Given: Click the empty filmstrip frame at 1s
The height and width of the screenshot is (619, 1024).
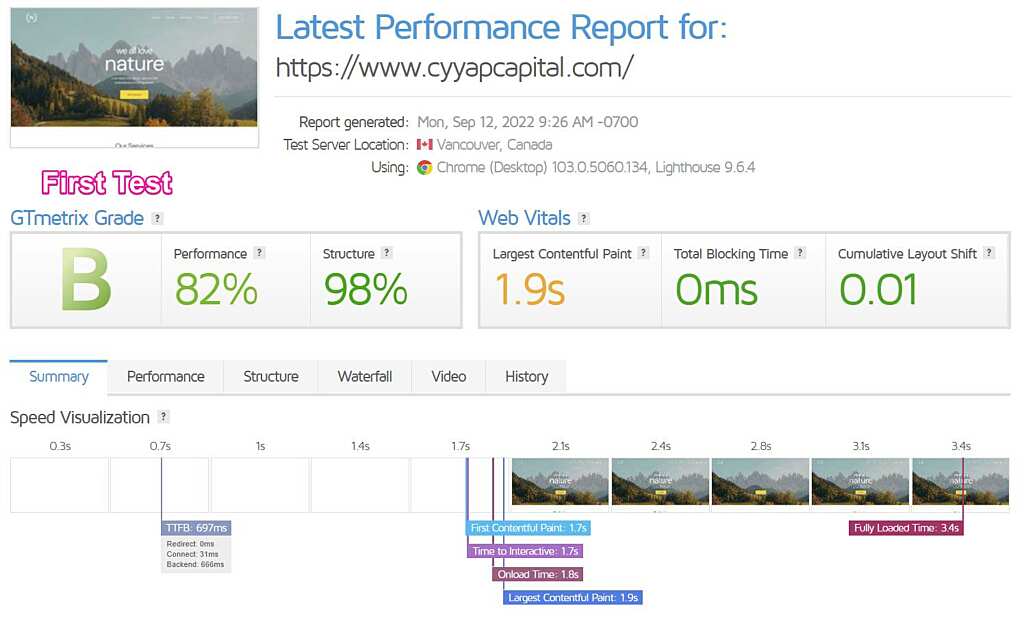Looking at the screenshot, I should pyautogui.click(x=260, y=485).
